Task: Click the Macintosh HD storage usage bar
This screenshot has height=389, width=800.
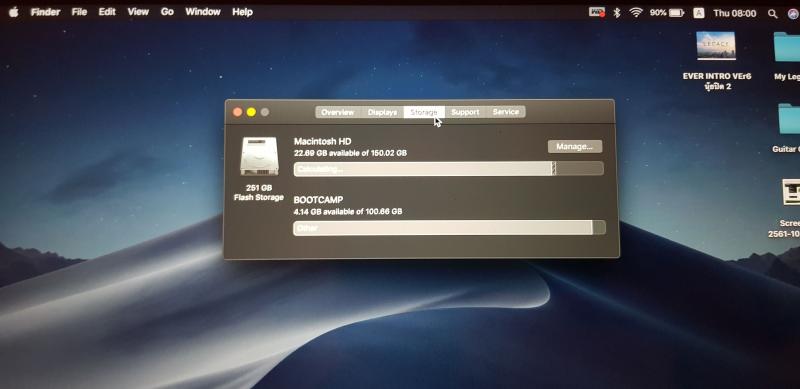Action: [x=448, y=169]
